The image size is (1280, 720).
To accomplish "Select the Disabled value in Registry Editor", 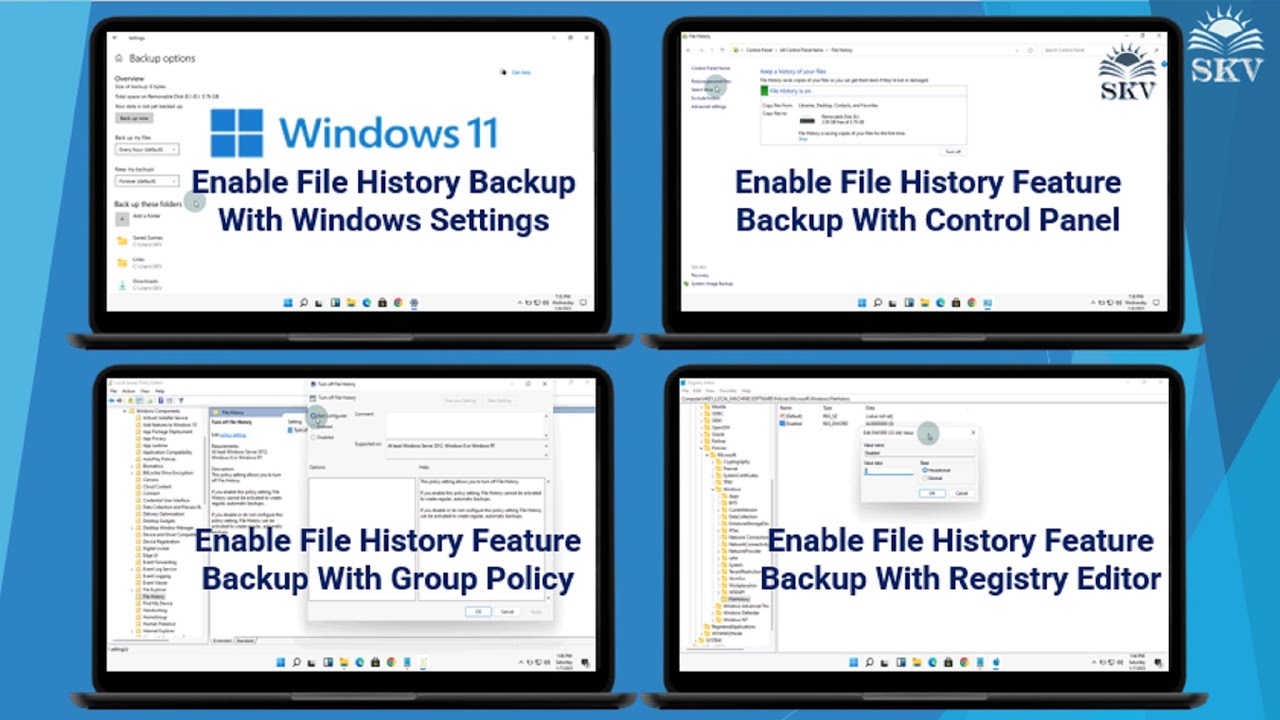I will (793, 423).
